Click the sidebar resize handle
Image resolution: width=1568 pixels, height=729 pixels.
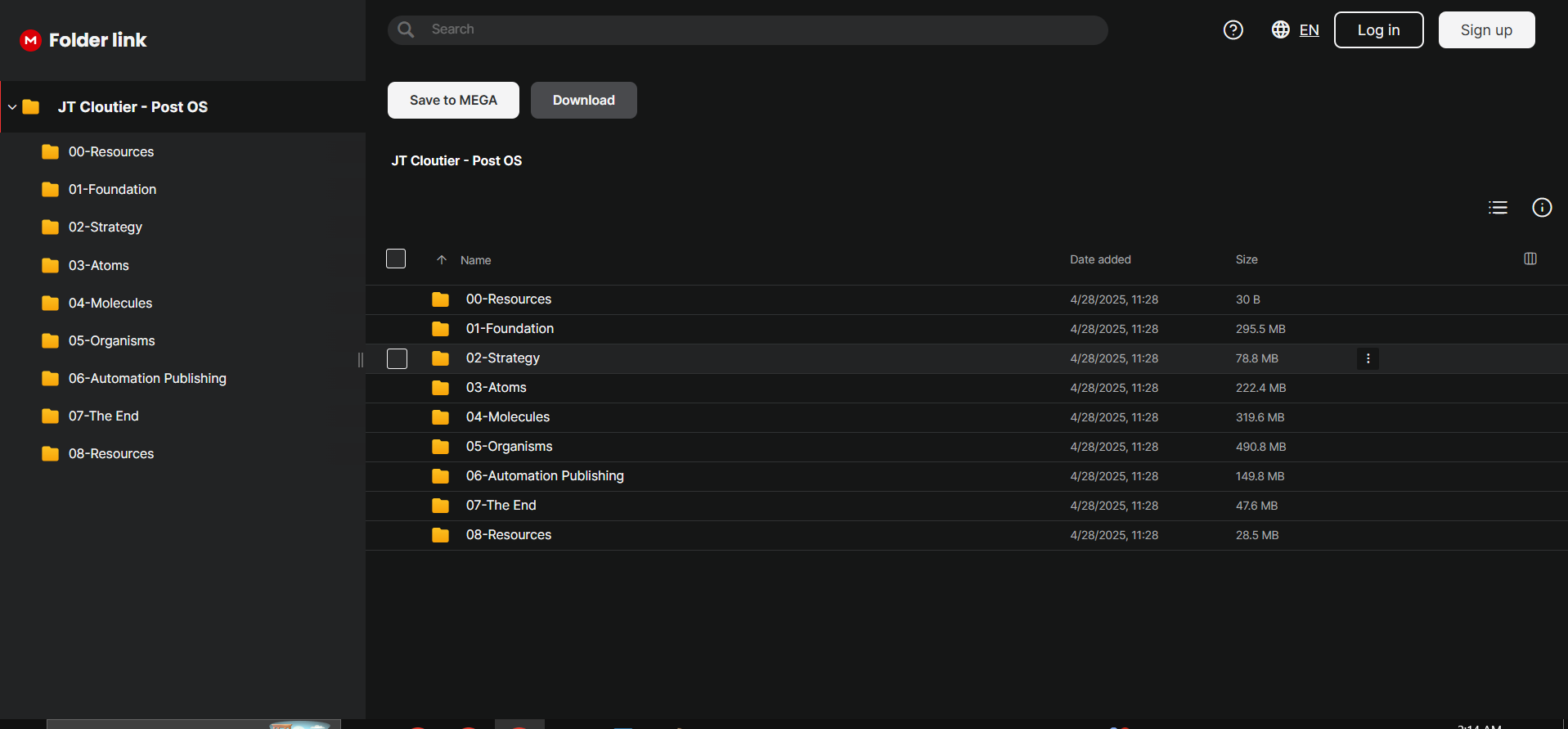click(361, 360)
